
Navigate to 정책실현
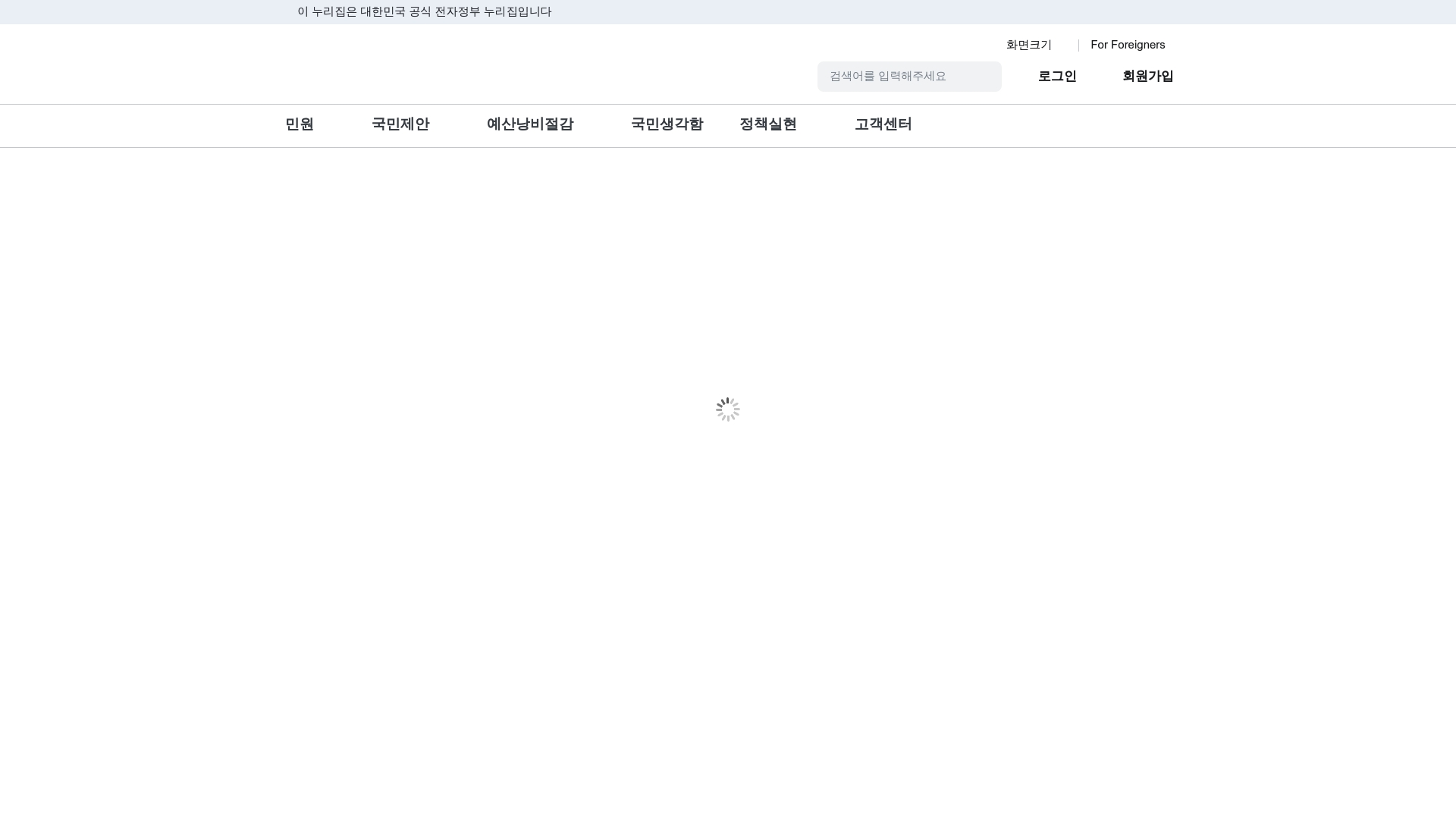(x=767, y=124)
